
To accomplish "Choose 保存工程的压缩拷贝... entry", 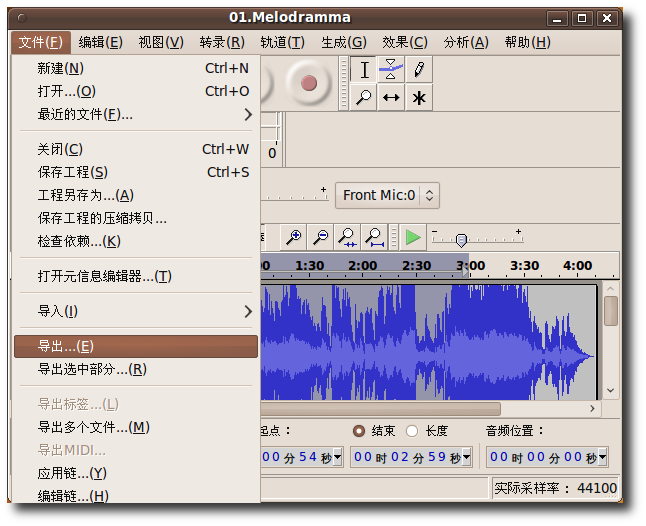I will (x=136, y=218).
